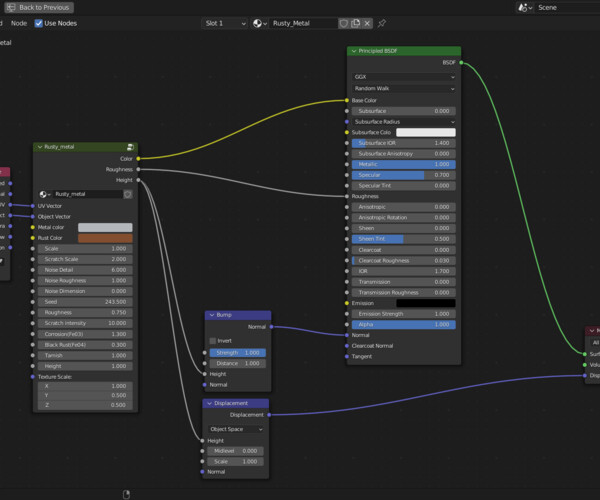Open the Object Space dropdown

click(x=235, y=429)
